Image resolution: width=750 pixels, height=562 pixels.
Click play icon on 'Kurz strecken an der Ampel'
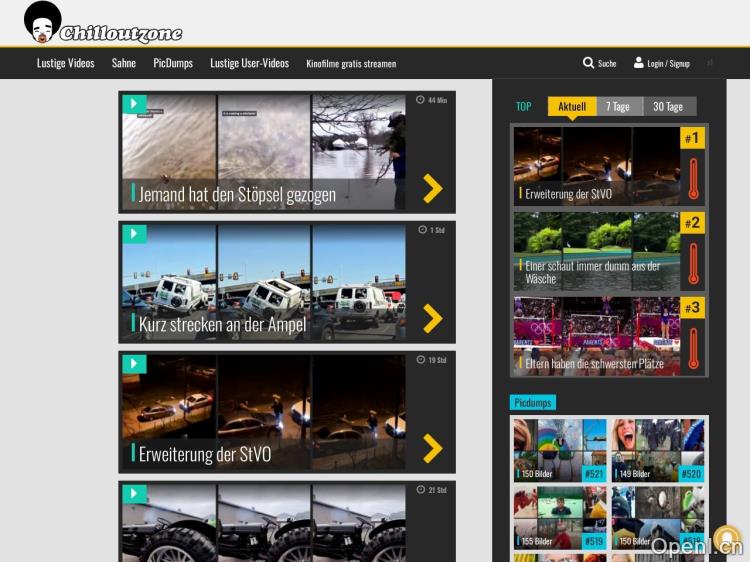click(134, 234)
